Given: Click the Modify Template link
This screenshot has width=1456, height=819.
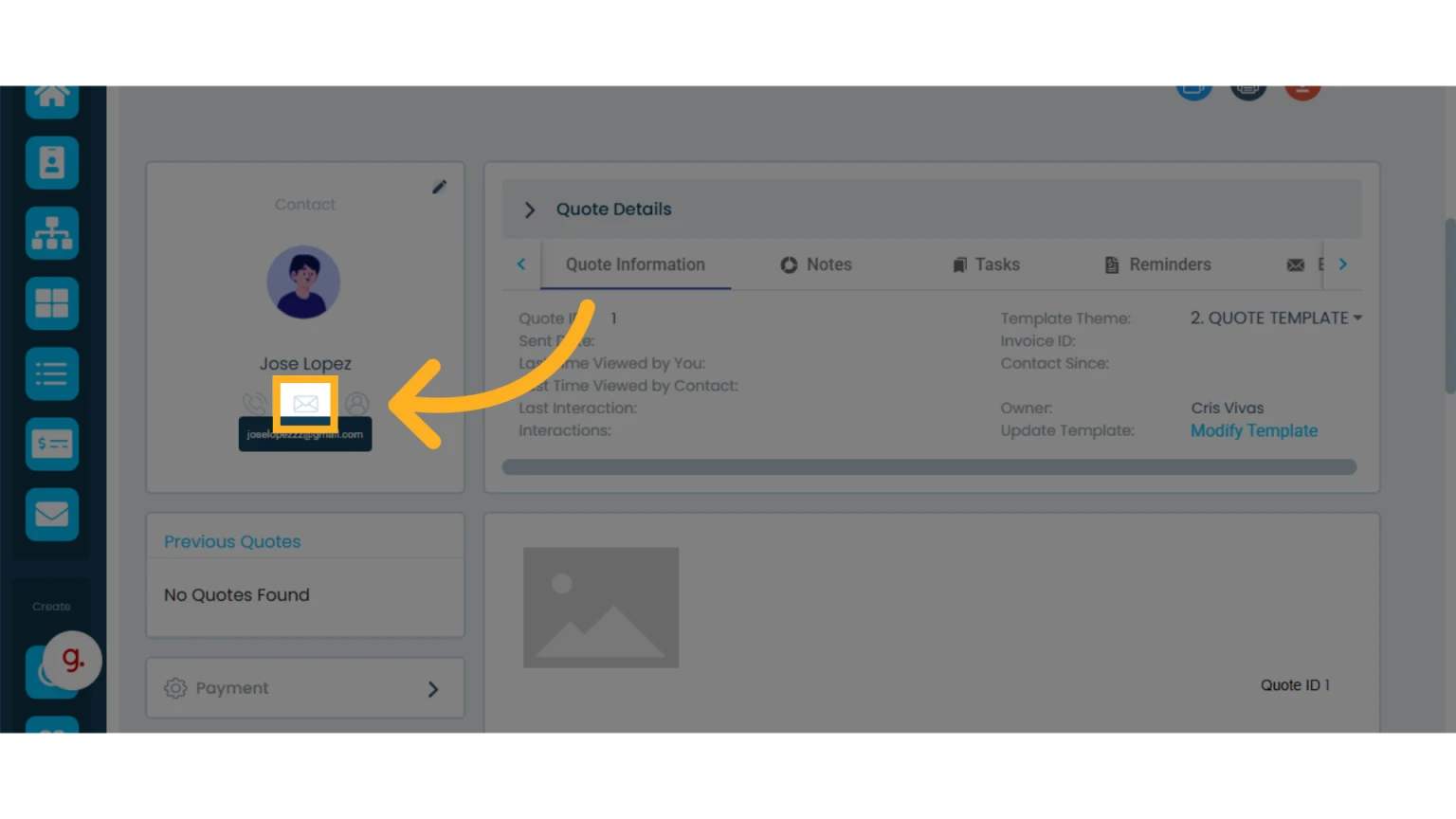Looking at the screenshot, I should 1254,430.
